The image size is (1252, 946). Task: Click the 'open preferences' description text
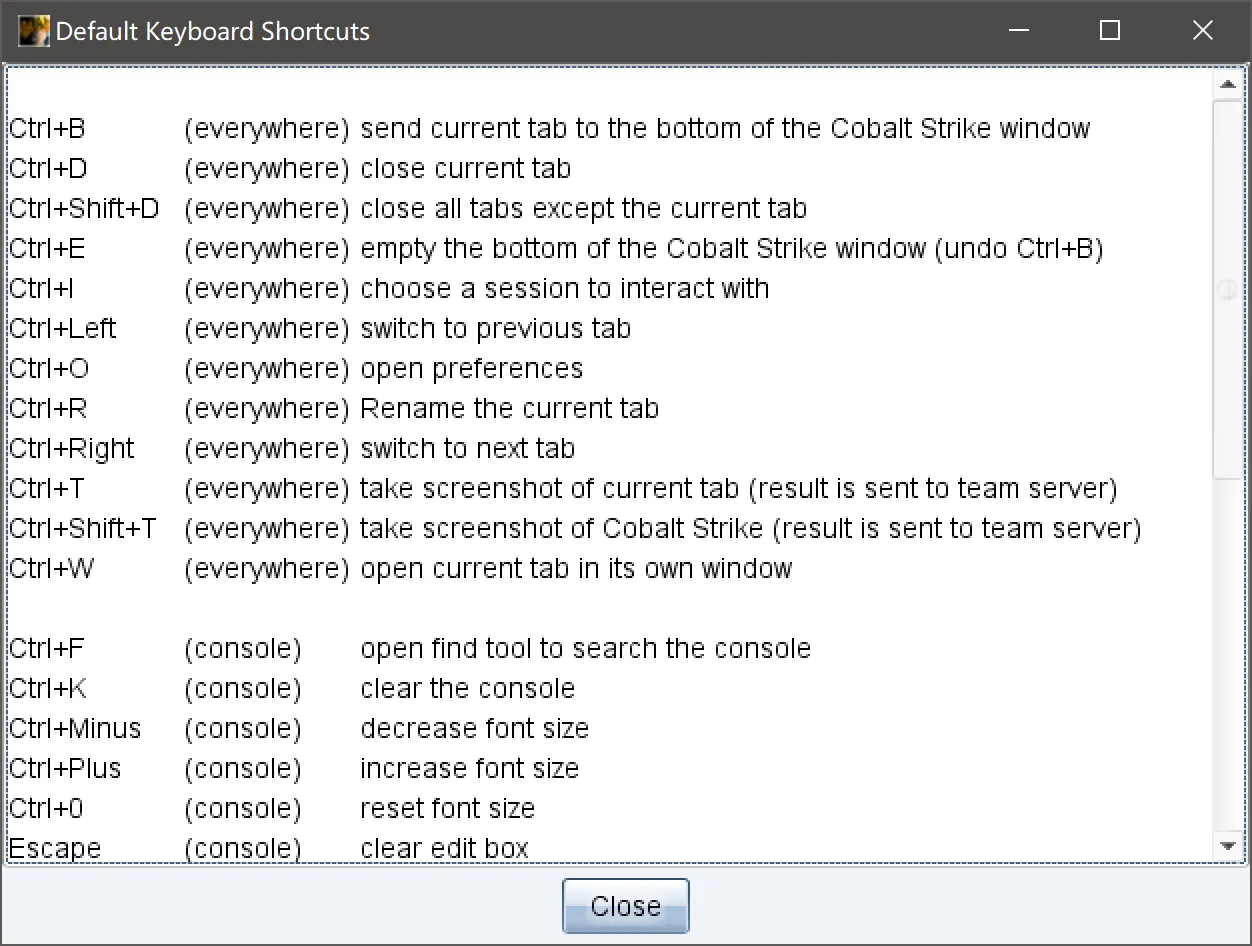tap(471, 369)
